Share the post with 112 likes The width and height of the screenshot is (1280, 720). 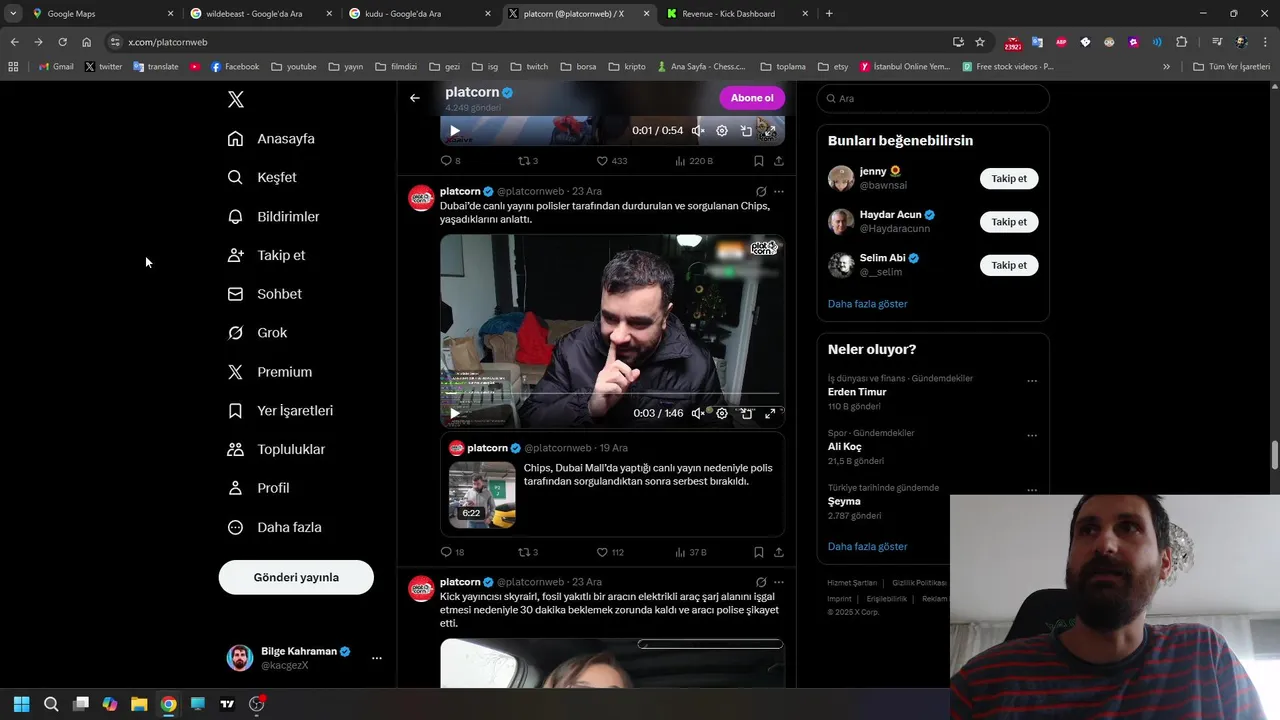pos(779,552)
